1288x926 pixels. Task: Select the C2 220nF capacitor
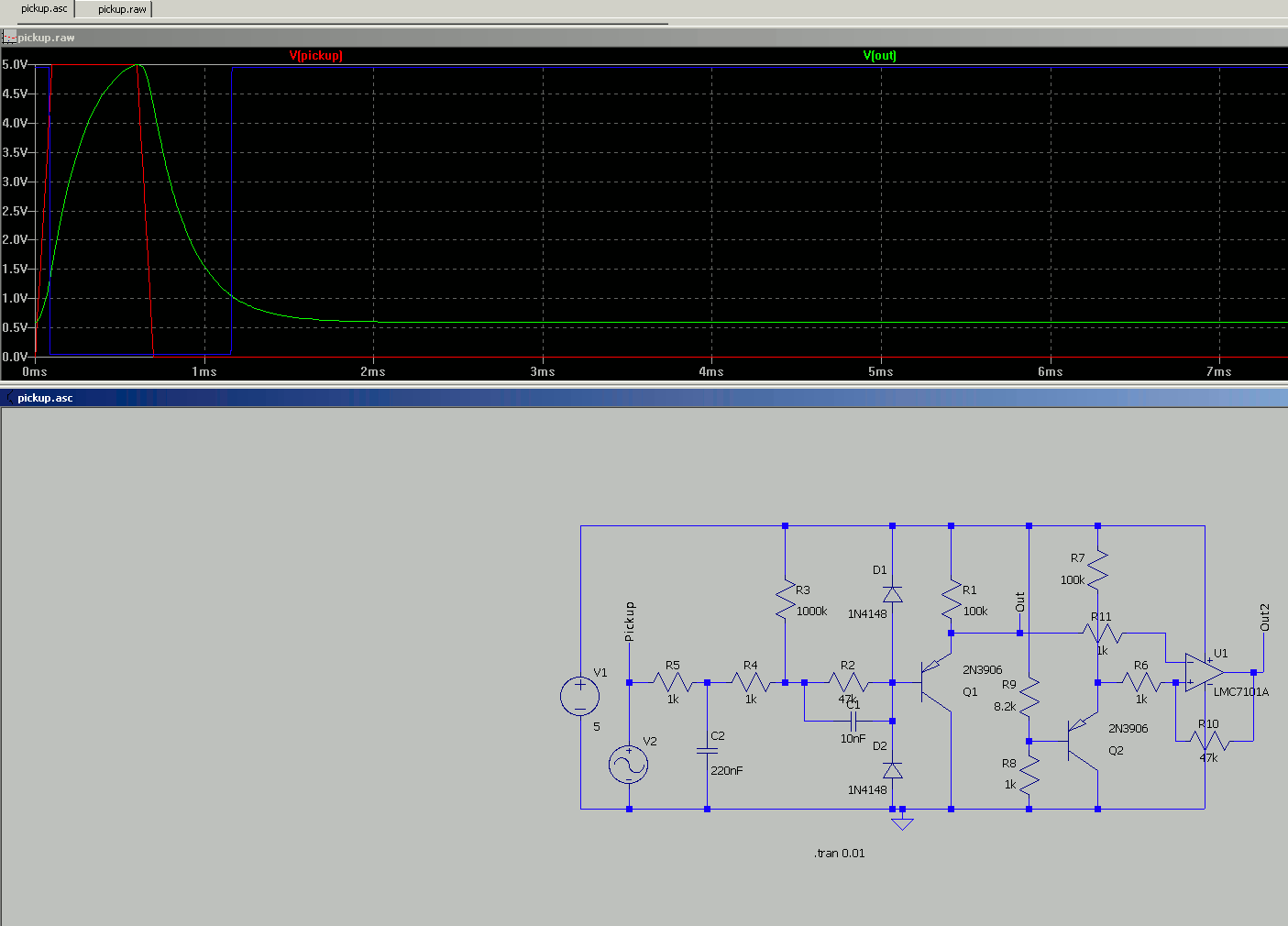[707, 751]
